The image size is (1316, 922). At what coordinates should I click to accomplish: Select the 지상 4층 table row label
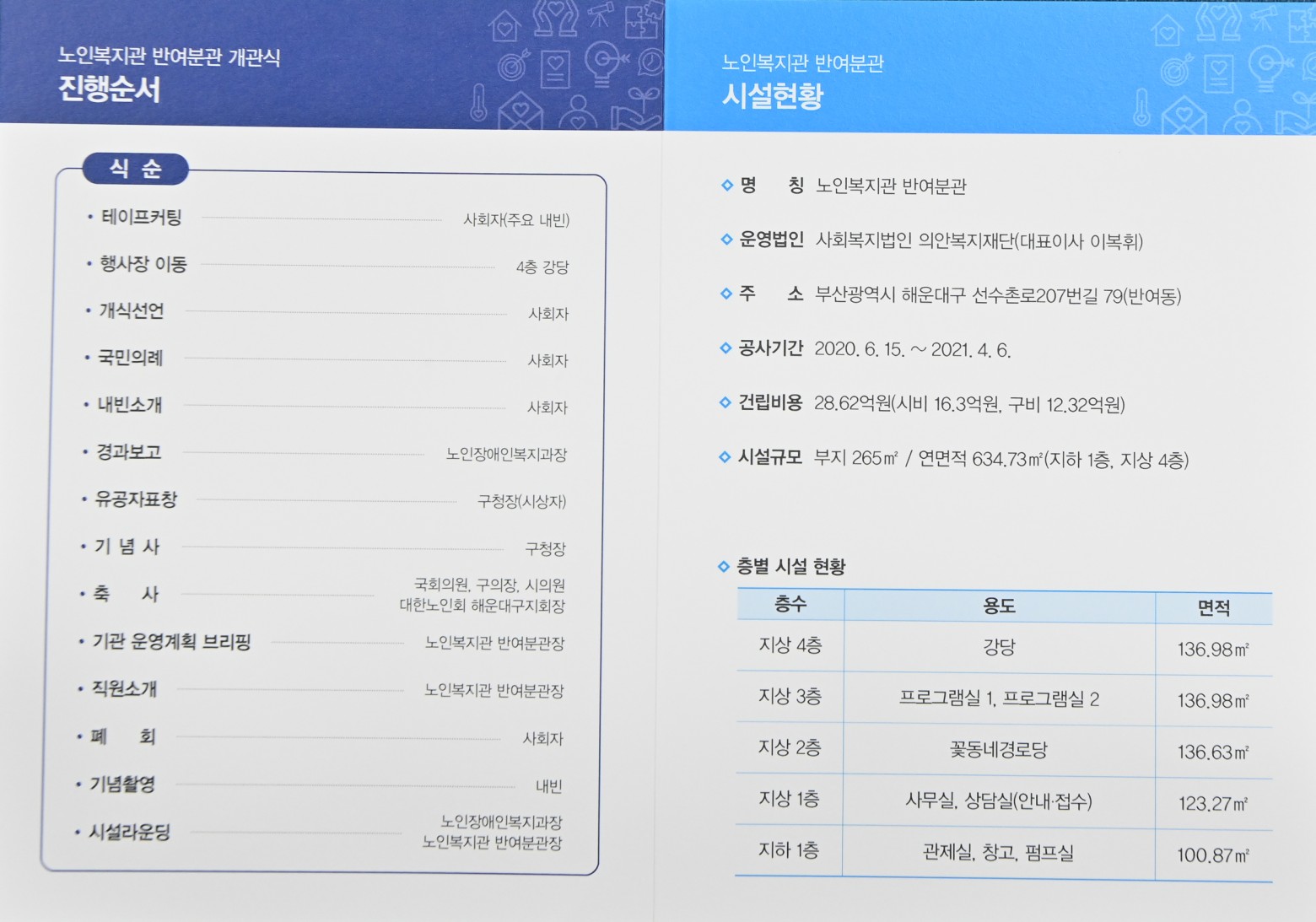pyautogui.click(x=790, y=646)
